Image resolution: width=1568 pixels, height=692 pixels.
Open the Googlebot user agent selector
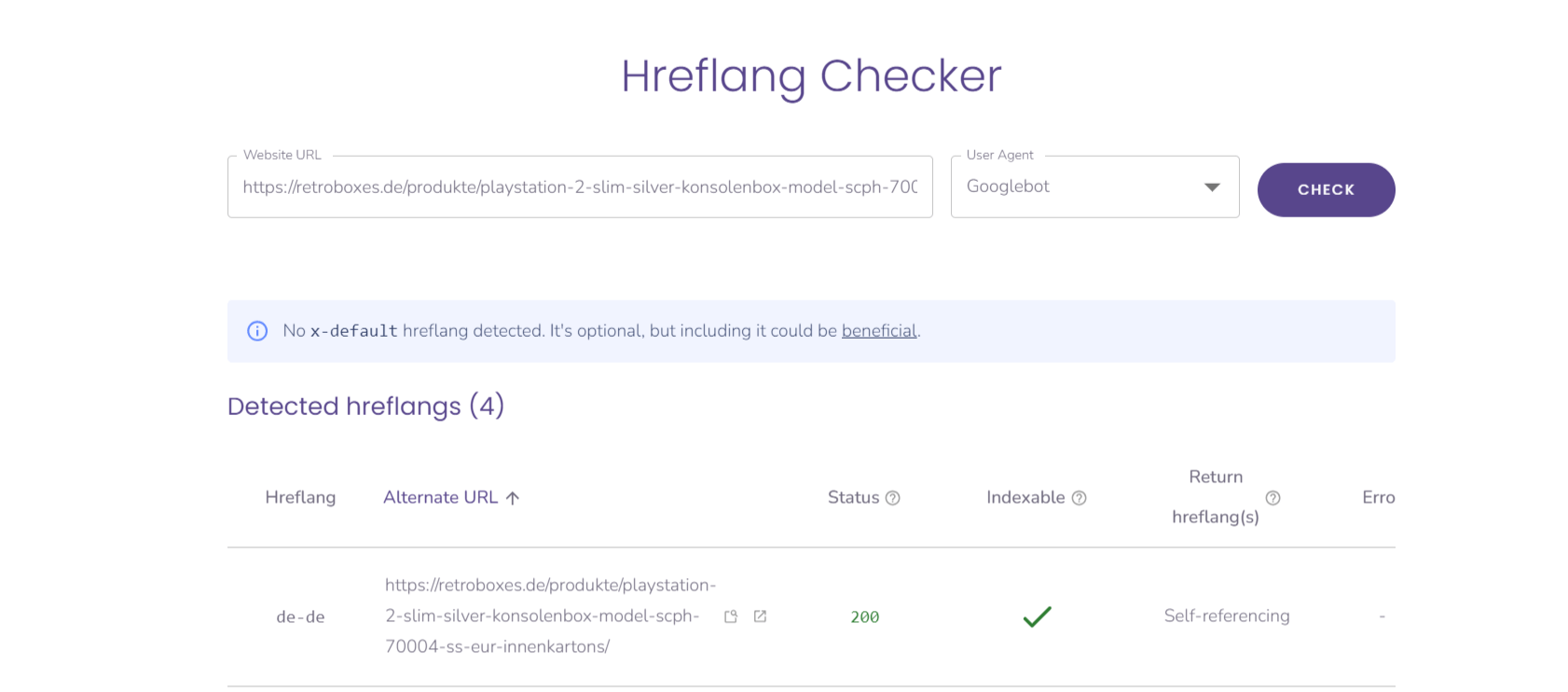point(1094,187)
